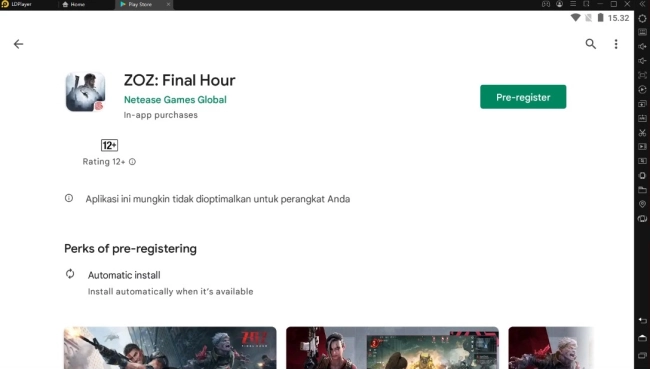Open the third partially visible screenshot
The height and width of the screenshot is (369, 650).
click(x=551, y=348)
